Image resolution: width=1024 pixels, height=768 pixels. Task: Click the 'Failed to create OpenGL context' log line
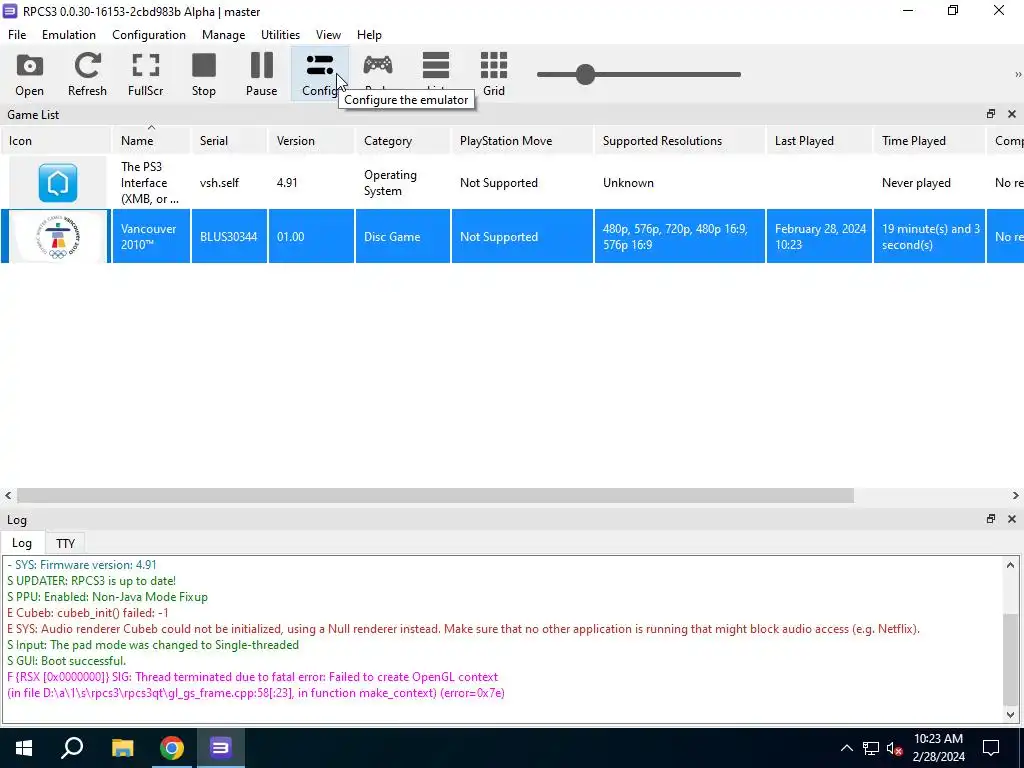pos(252,677)
